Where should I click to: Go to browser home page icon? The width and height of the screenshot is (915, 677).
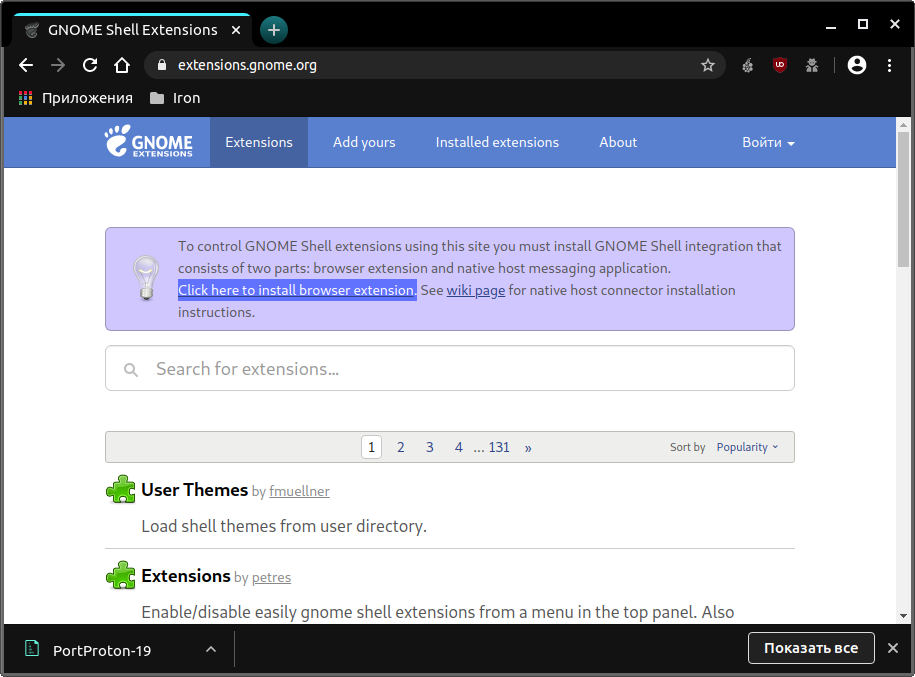point(122,65)
